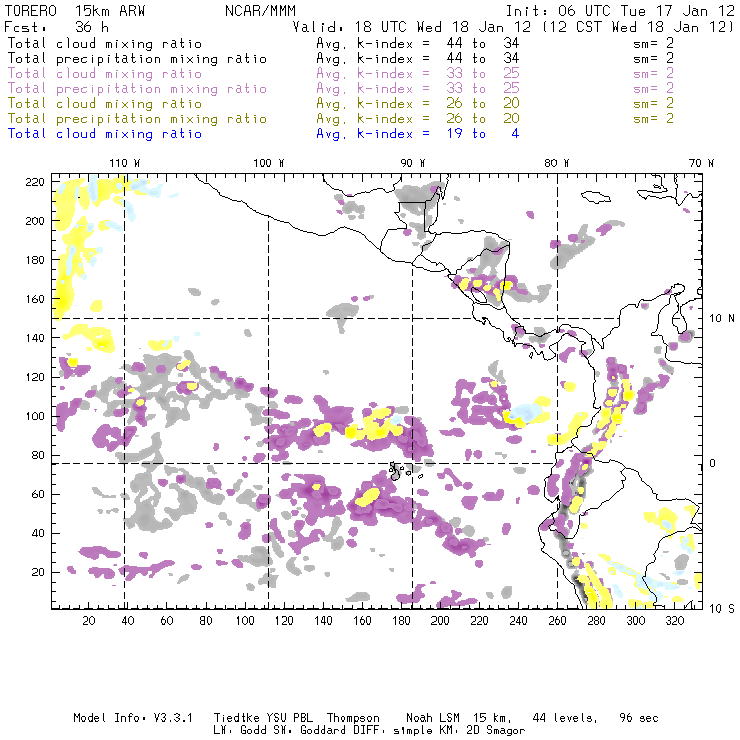Click the "TORERO 15km ARW" title text
This screenshot has width=740, height=740.
coord(75,11)
